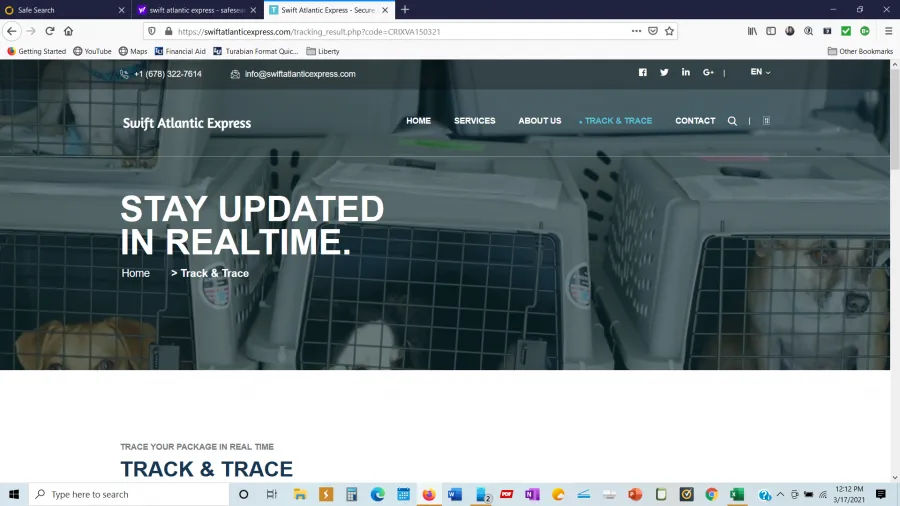Close the Safe Search tab

121,10
